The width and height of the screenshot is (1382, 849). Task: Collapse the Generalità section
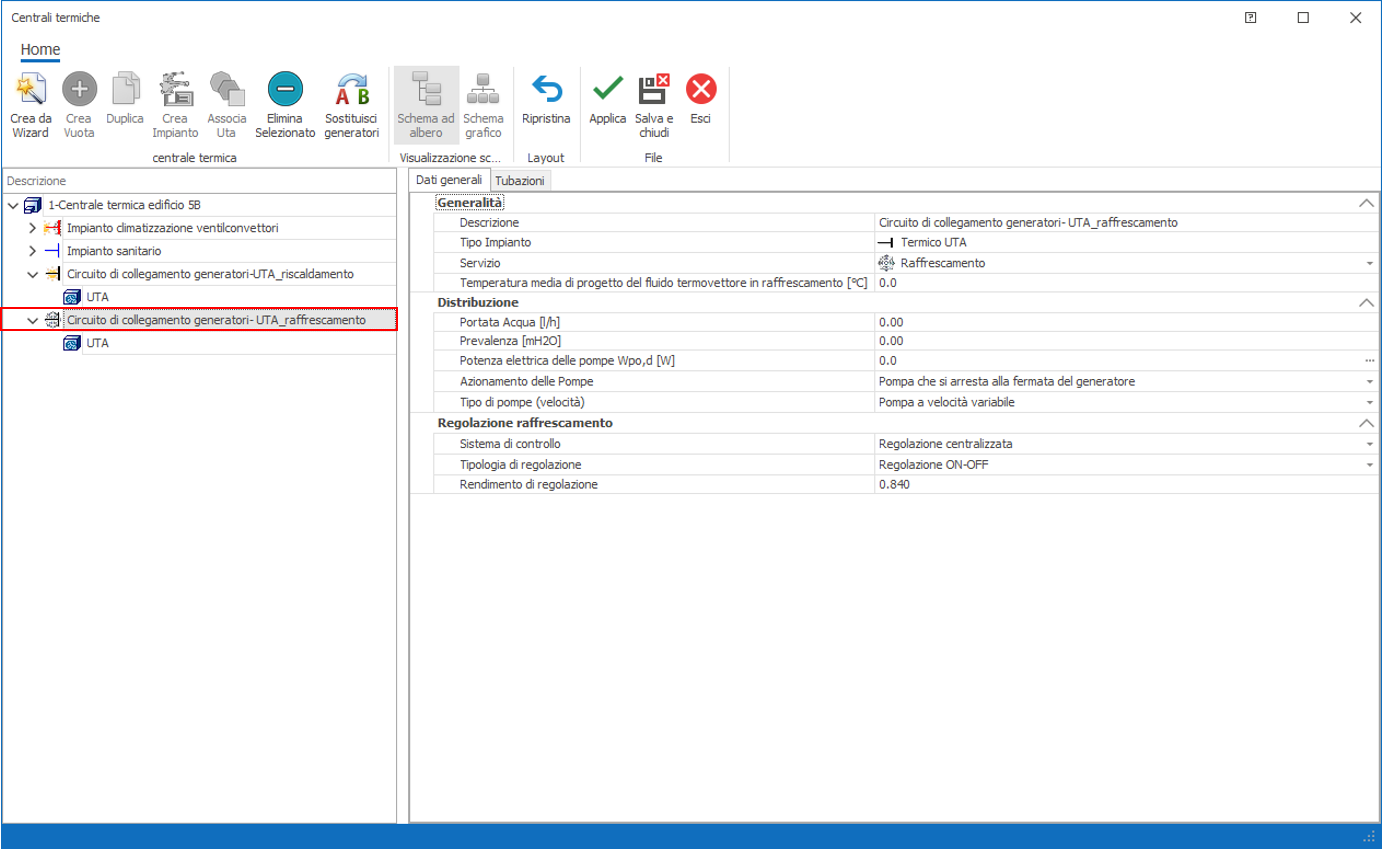pos(1366,203)
